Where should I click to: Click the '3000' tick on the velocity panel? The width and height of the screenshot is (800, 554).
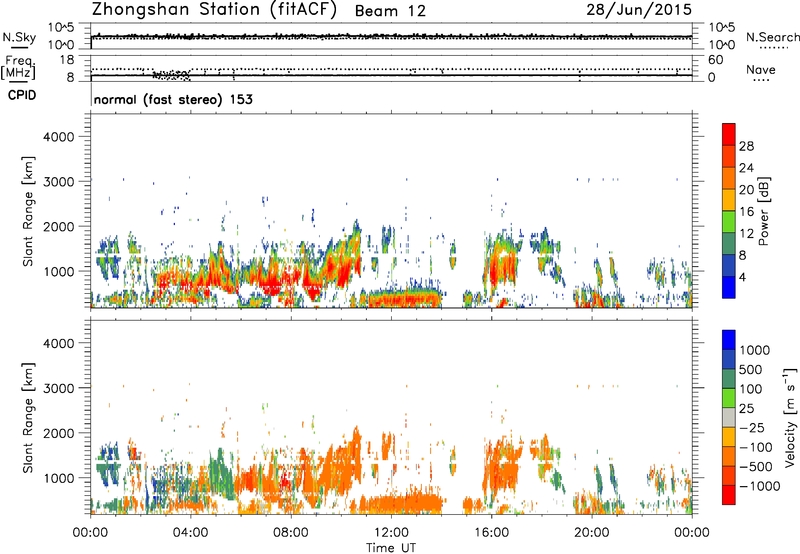[x=59, y=388]
